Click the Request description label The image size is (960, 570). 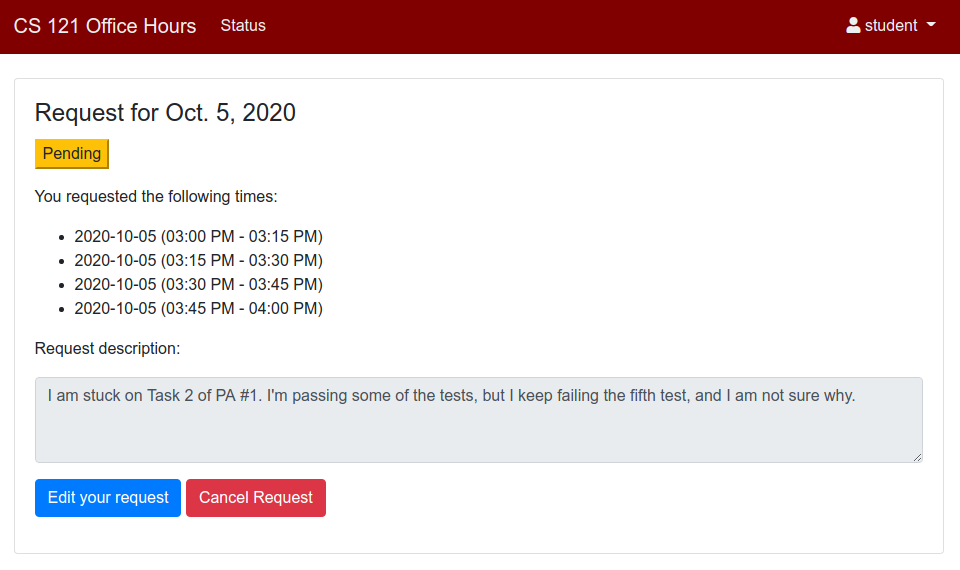[x=107, y=349]
